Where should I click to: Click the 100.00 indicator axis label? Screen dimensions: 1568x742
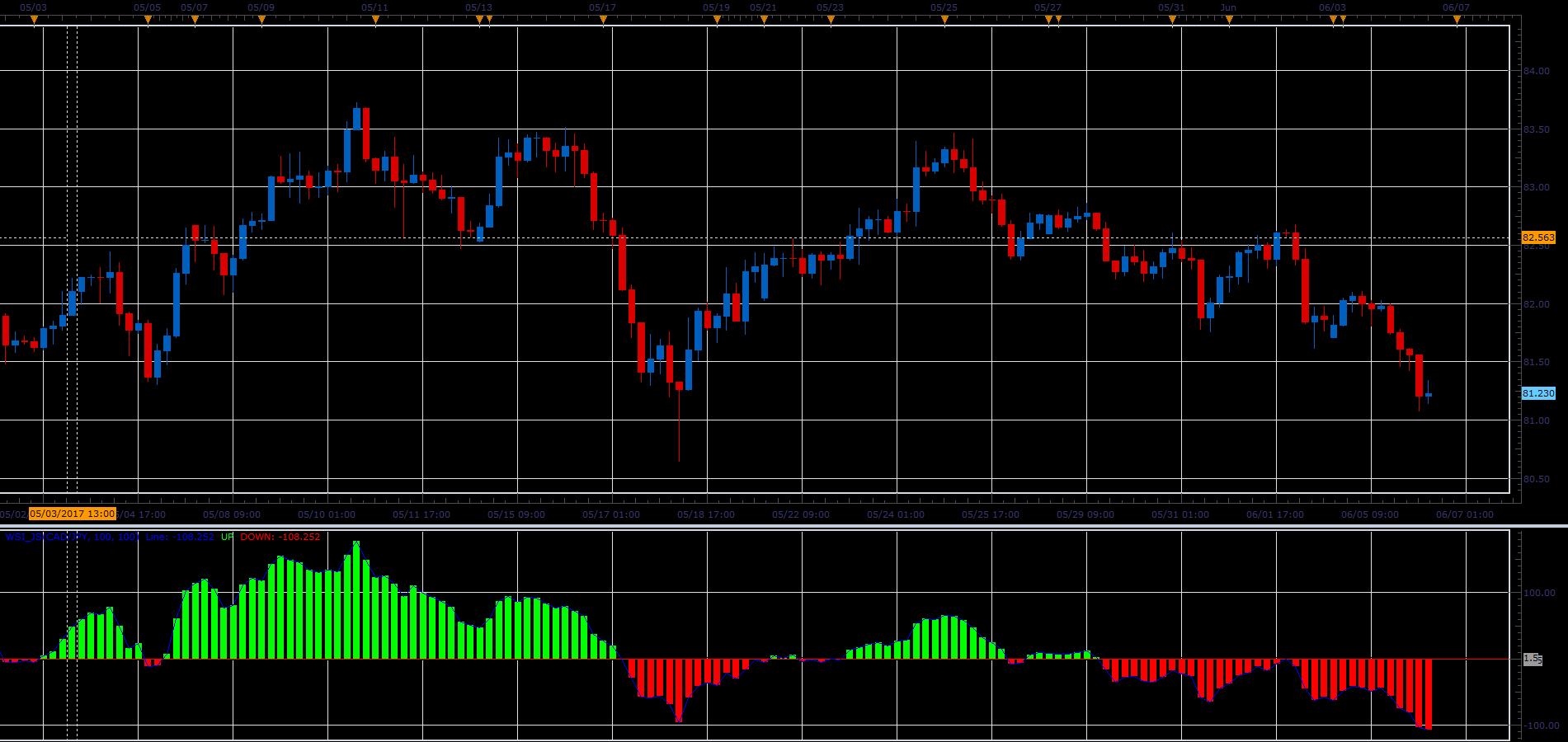[x=1539, y=593]
